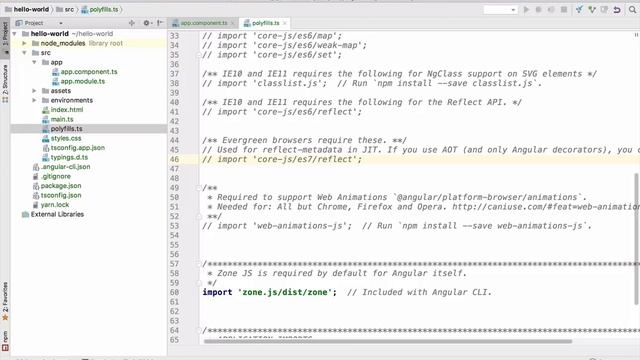The width and height of the screenshot is (640, 360).
Task: Open Project panel settings gear
Action: [146, 23]
